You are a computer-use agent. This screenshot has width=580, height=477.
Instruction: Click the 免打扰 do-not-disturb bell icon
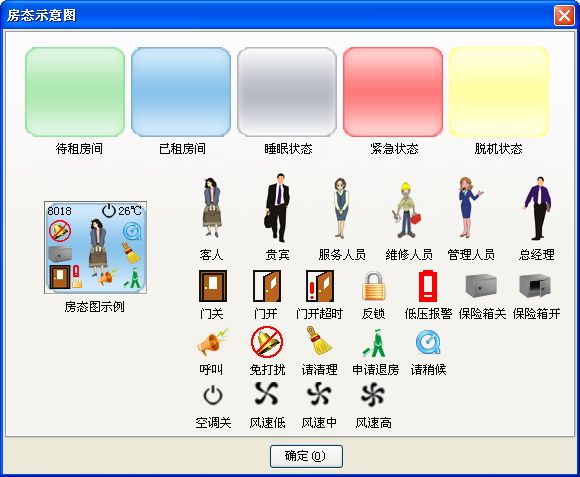coord(267,342)
